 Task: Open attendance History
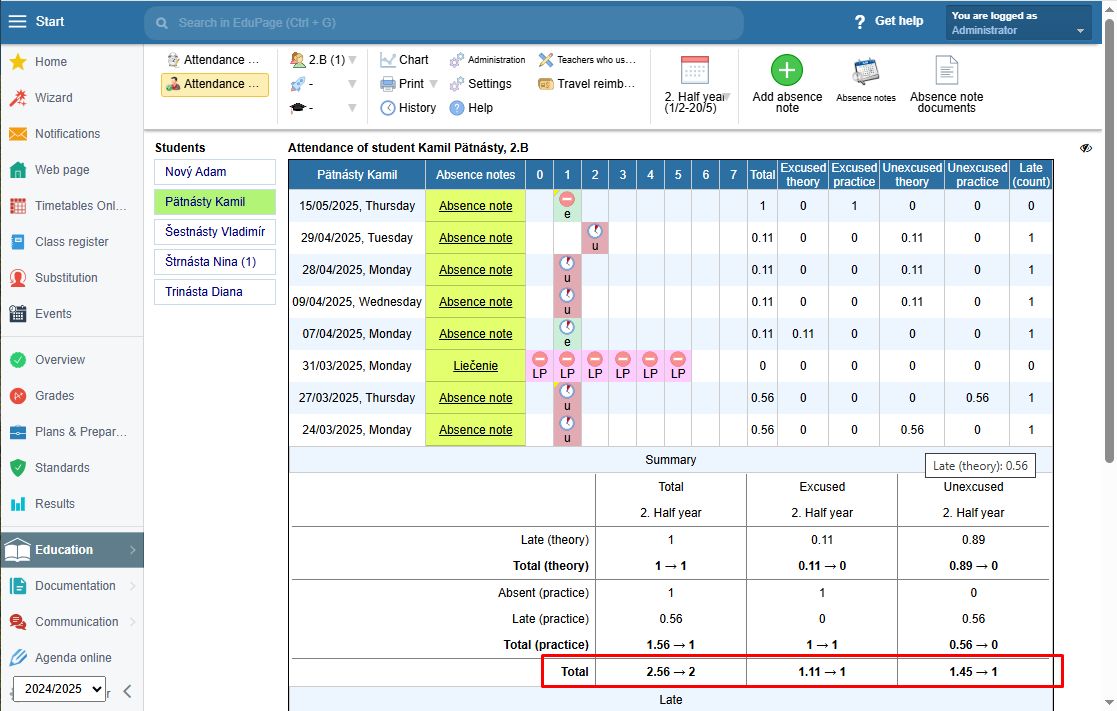tap(408, 108)
